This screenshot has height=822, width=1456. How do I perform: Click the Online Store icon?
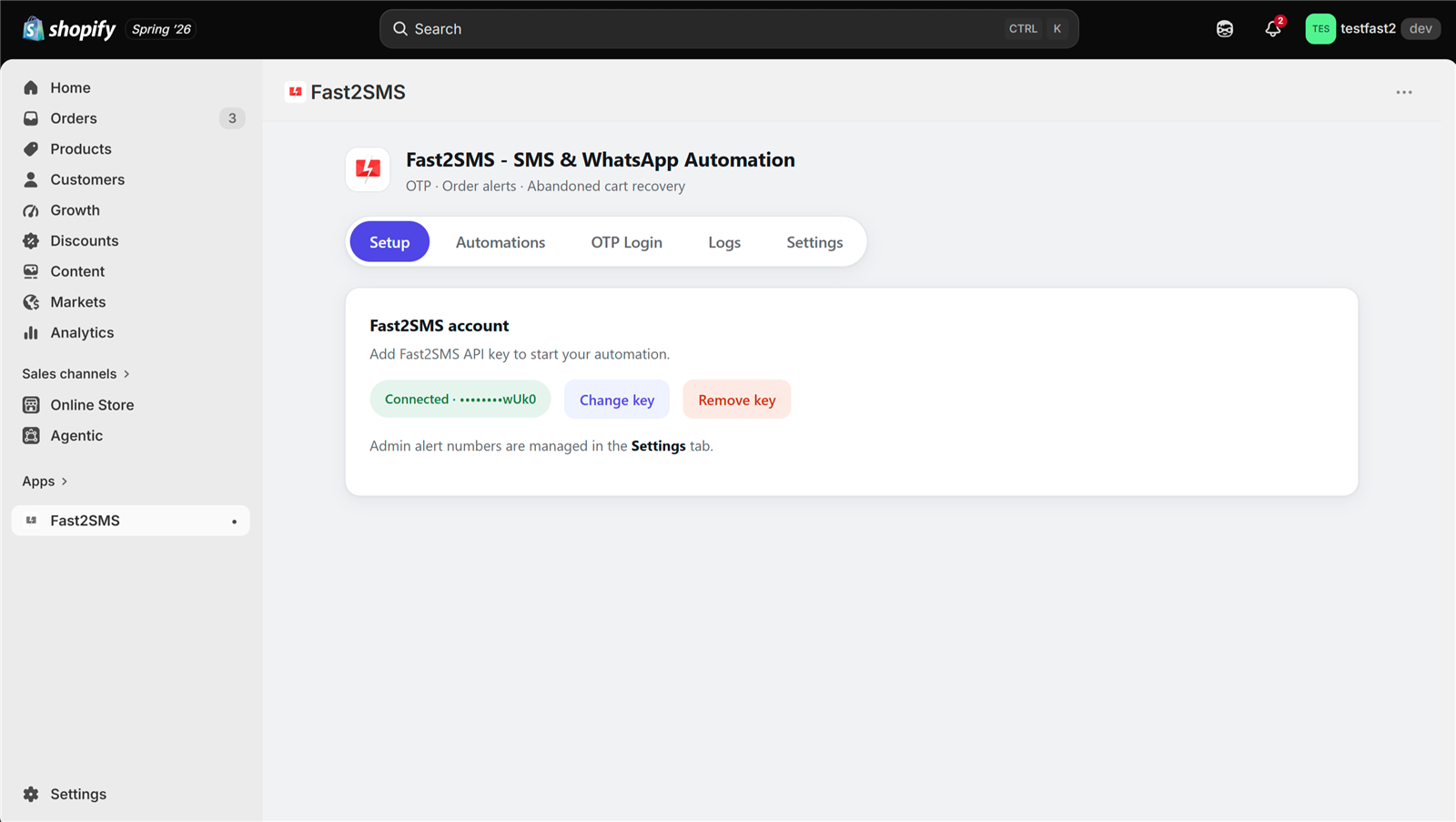(31, 405)
